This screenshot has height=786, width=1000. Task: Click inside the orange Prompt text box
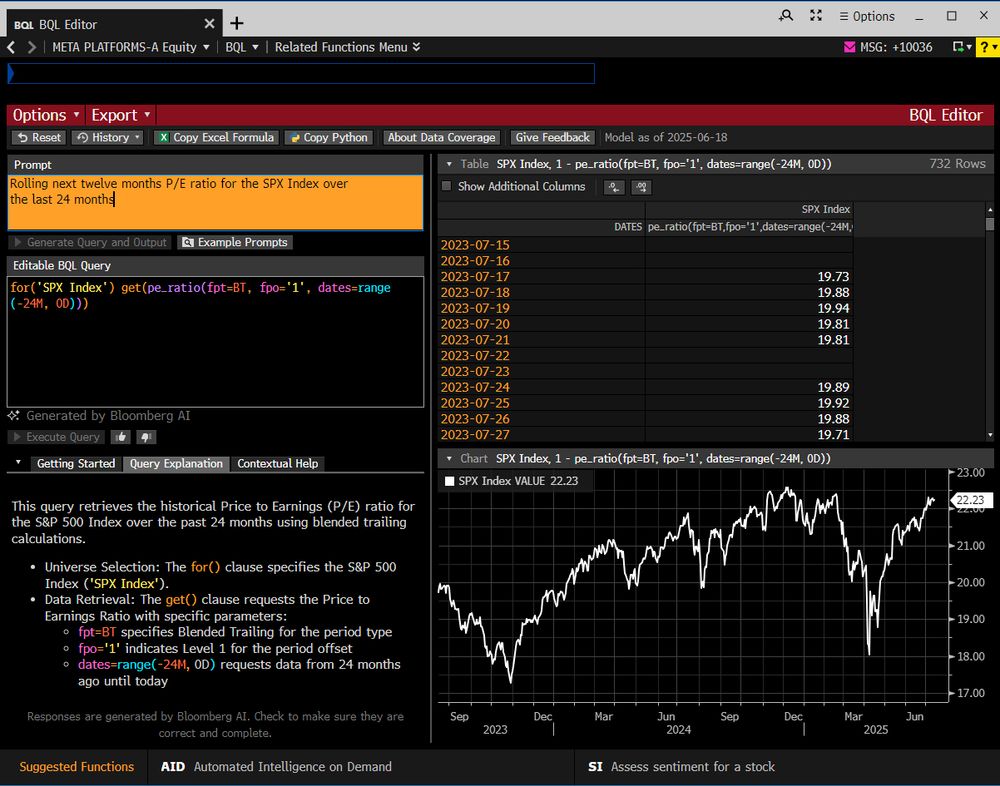point(216,202)
